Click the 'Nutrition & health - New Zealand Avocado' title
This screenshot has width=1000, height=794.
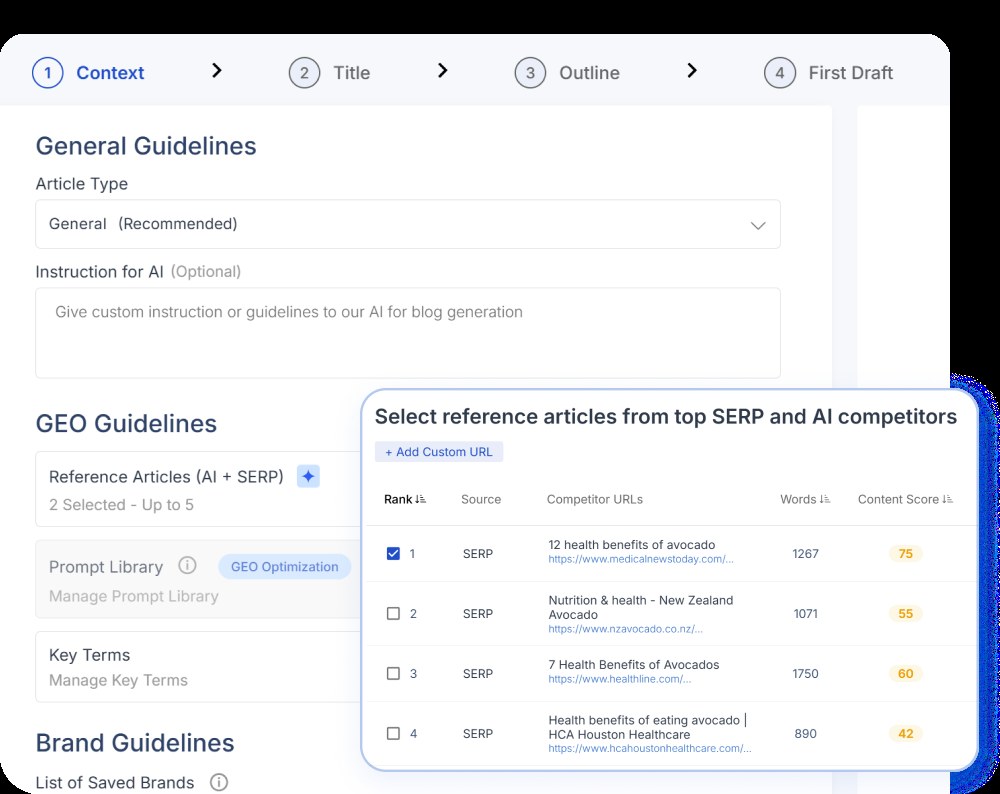click(640, 607)
